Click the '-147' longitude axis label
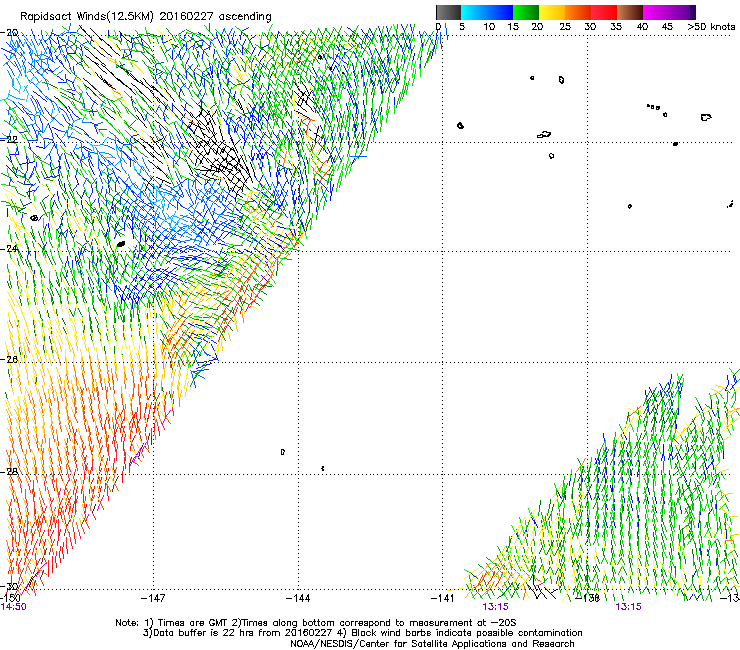Image resolution: width=740 pixels, height=650 pixels. click(153, 598)
